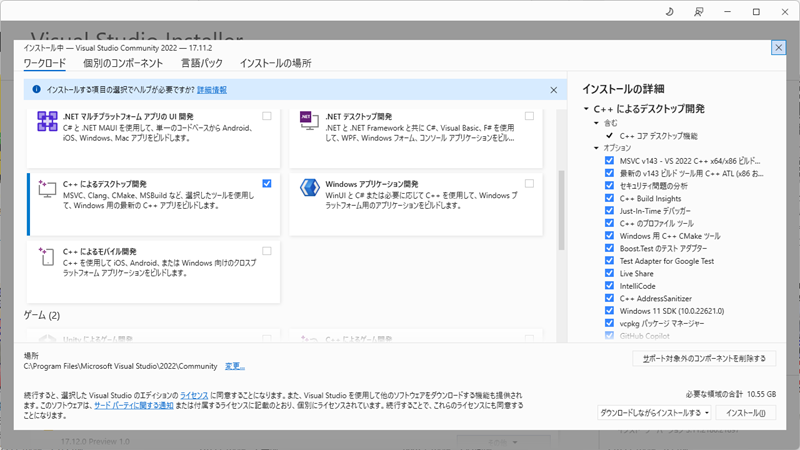
Task: Toggle the Live Share option checkbox
Action: (610, 273)
